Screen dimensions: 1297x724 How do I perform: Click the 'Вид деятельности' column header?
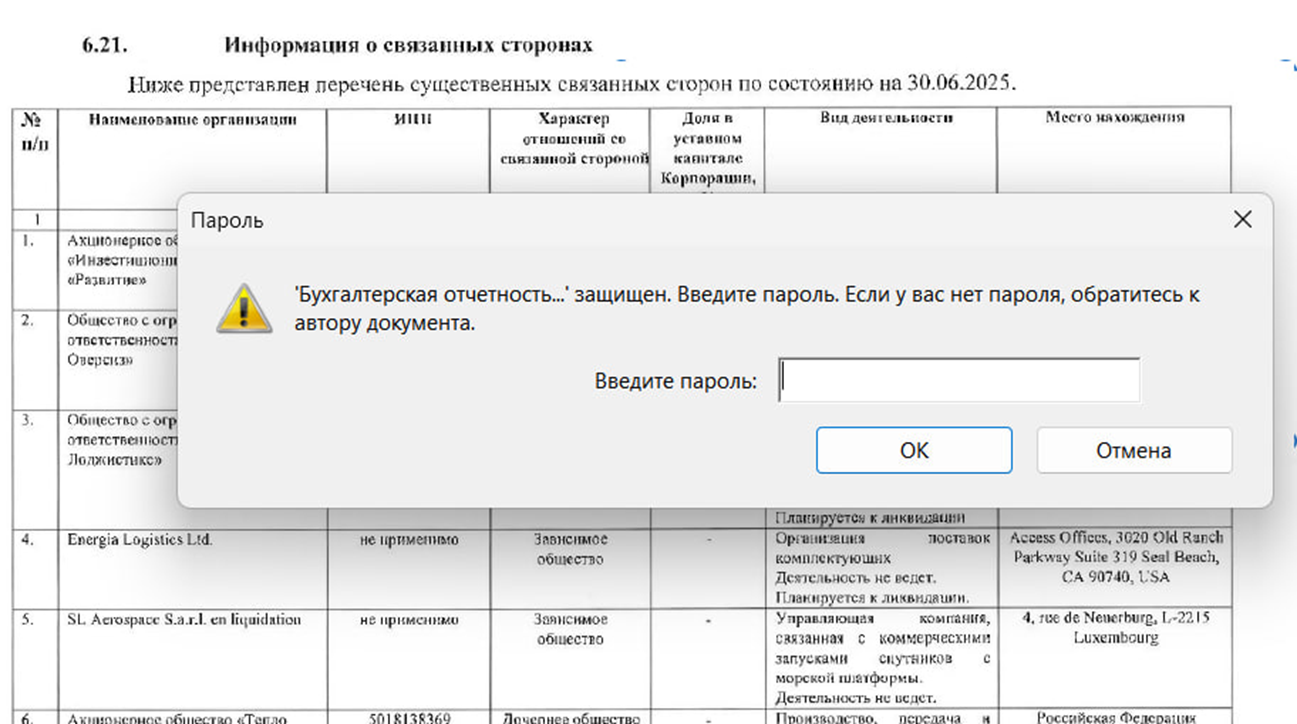pos(886,118)
